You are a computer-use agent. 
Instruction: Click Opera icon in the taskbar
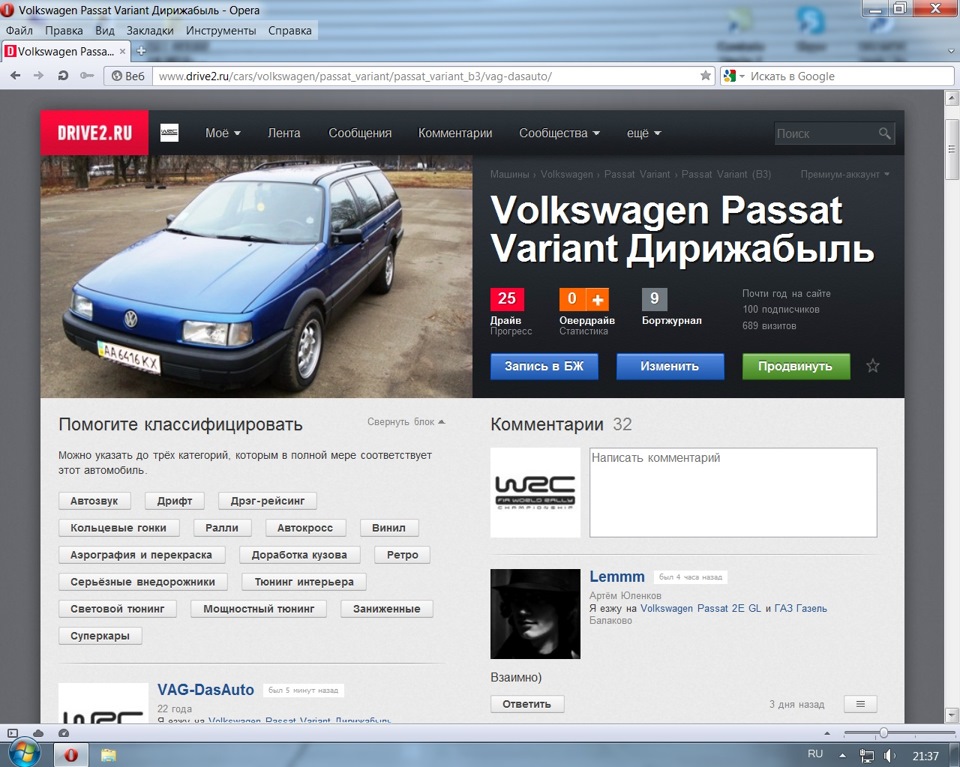(71, 755)
